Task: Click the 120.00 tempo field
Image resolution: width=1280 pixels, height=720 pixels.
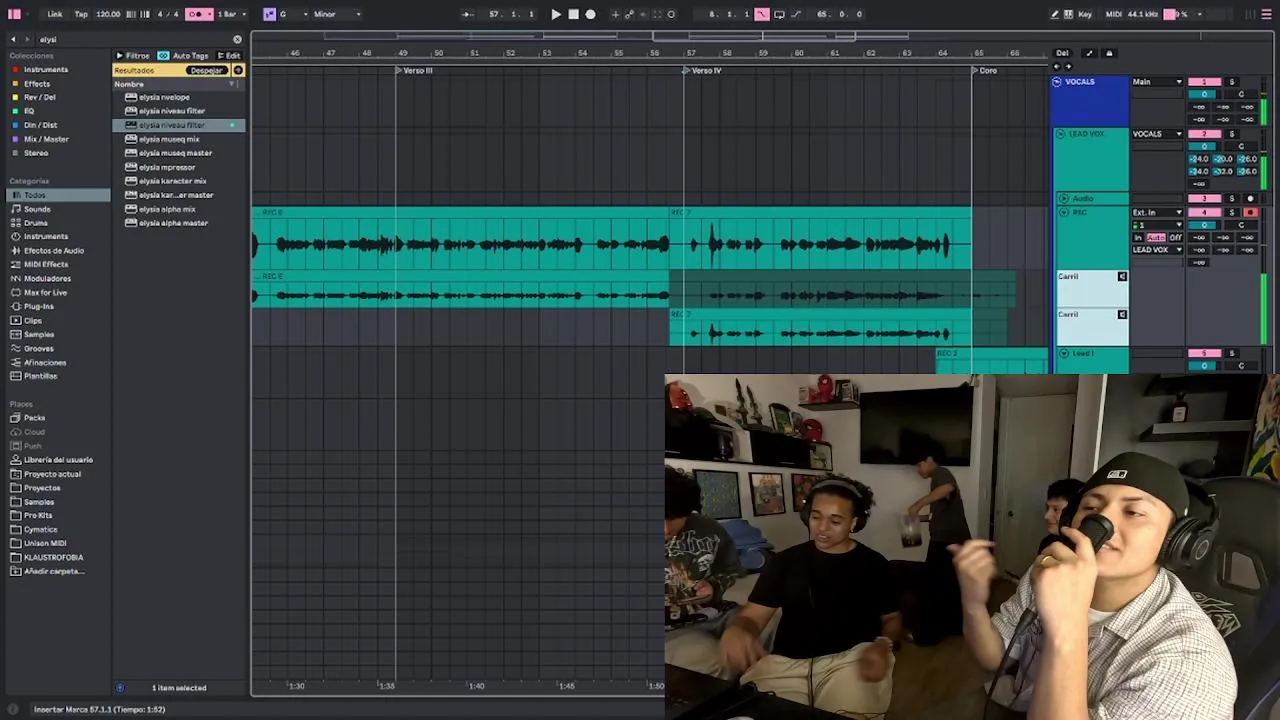Action: 108,14
